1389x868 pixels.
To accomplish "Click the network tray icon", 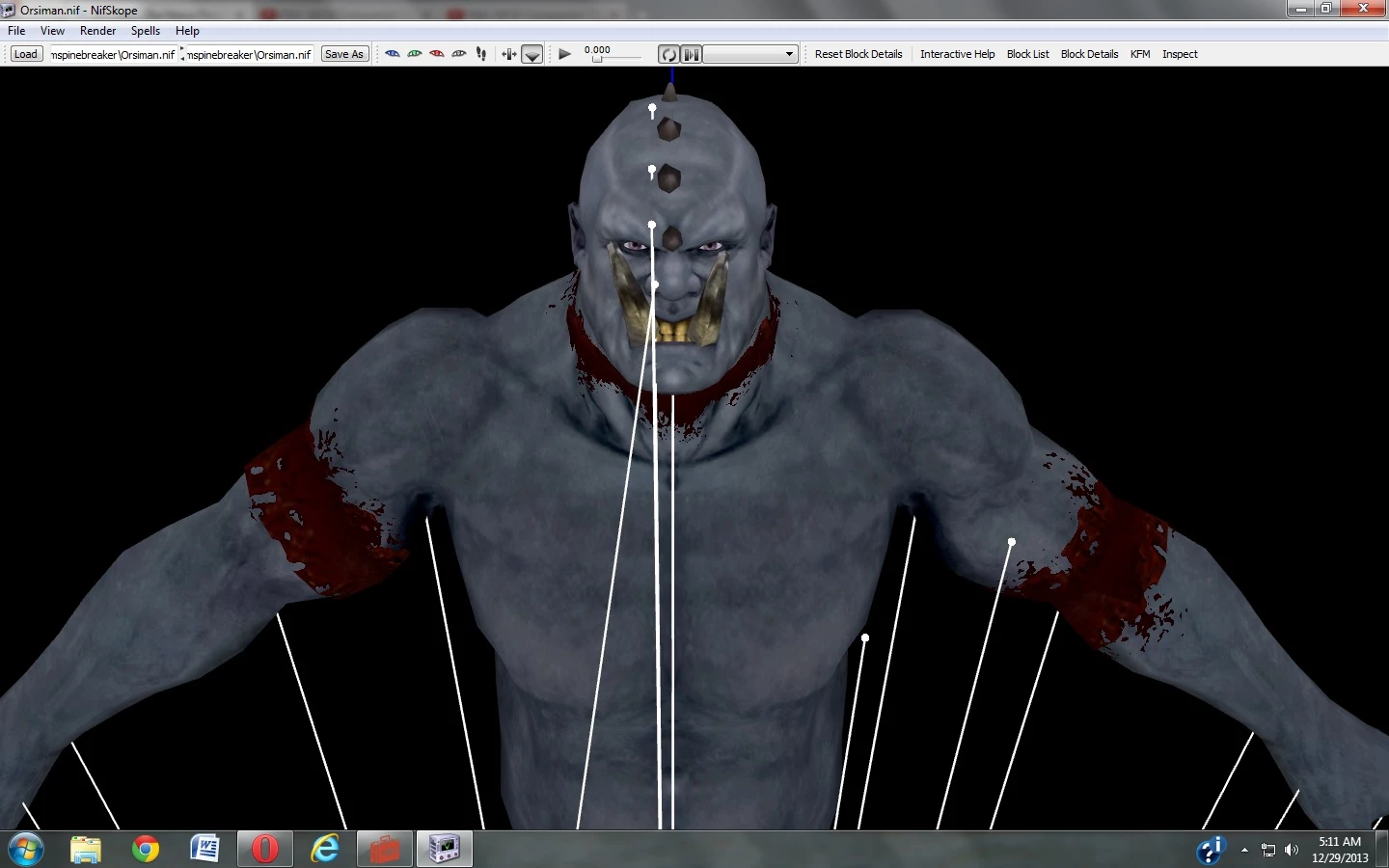I will click(1268, 850).
